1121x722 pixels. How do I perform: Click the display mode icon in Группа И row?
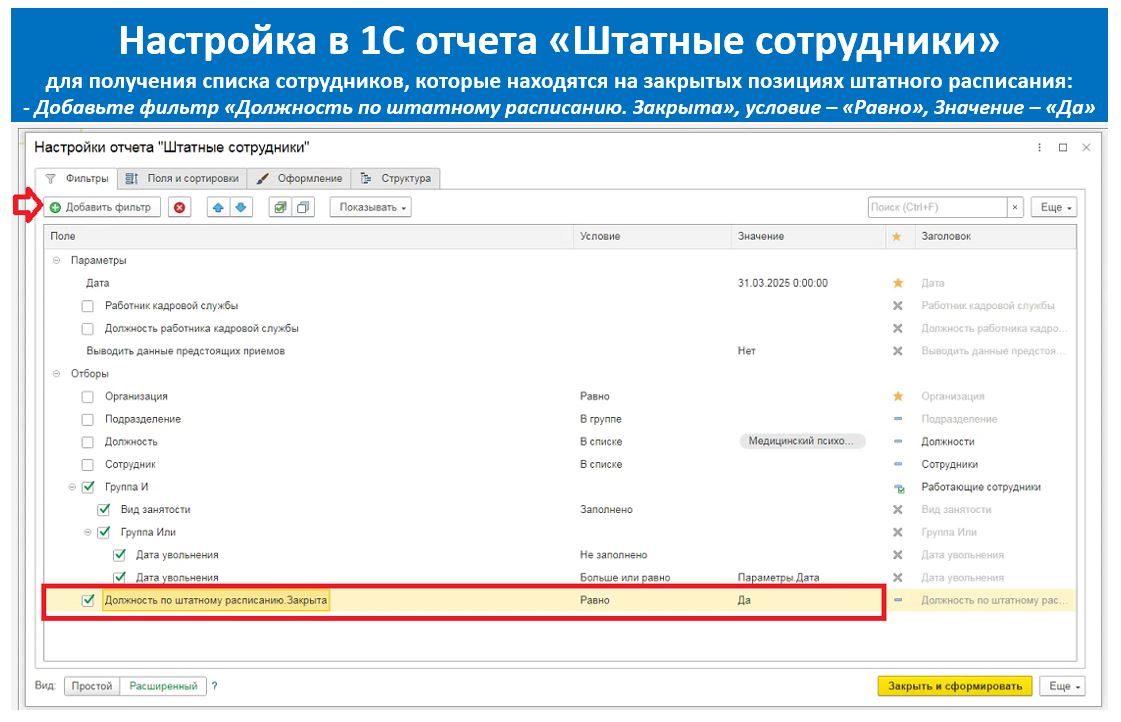tap(899, 488)
